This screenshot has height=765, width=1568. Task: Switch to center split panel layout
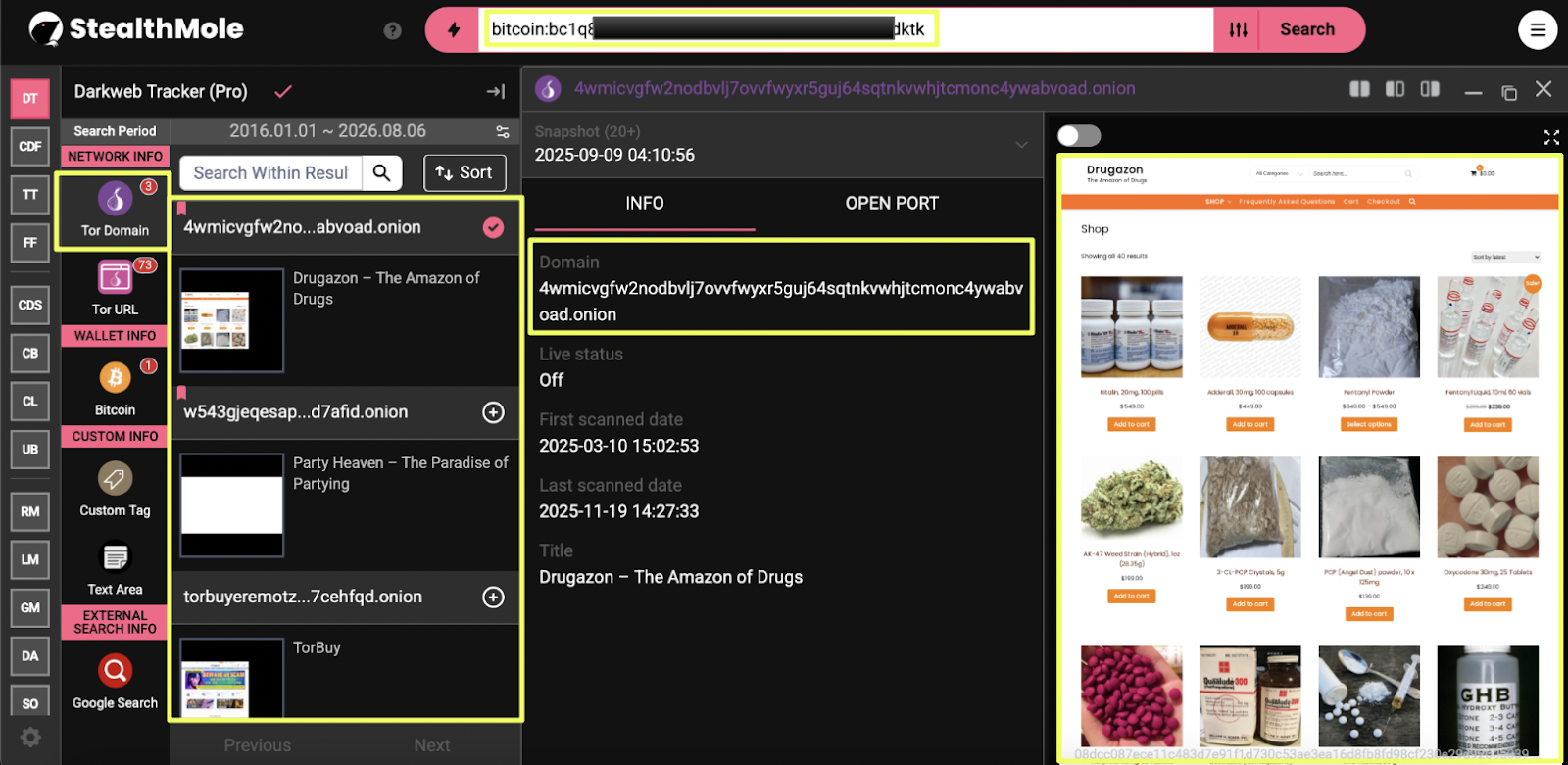1395,89
